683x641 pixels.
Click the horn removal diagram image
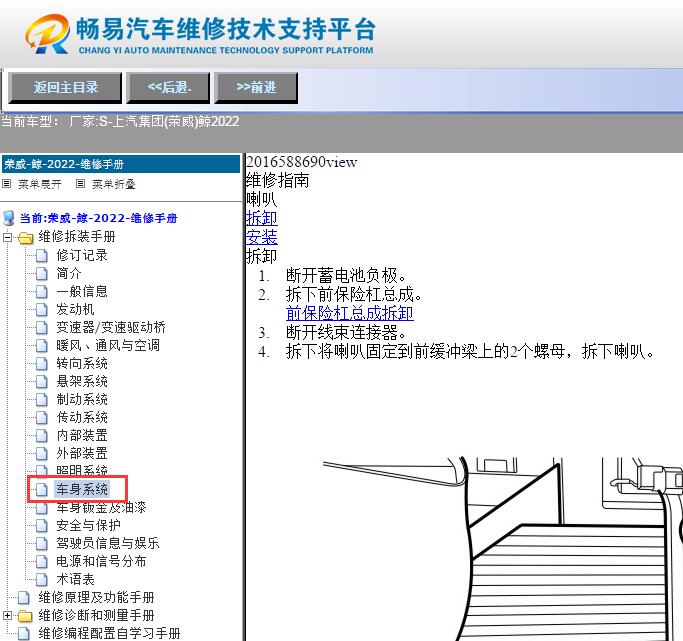tap(503, 549)
